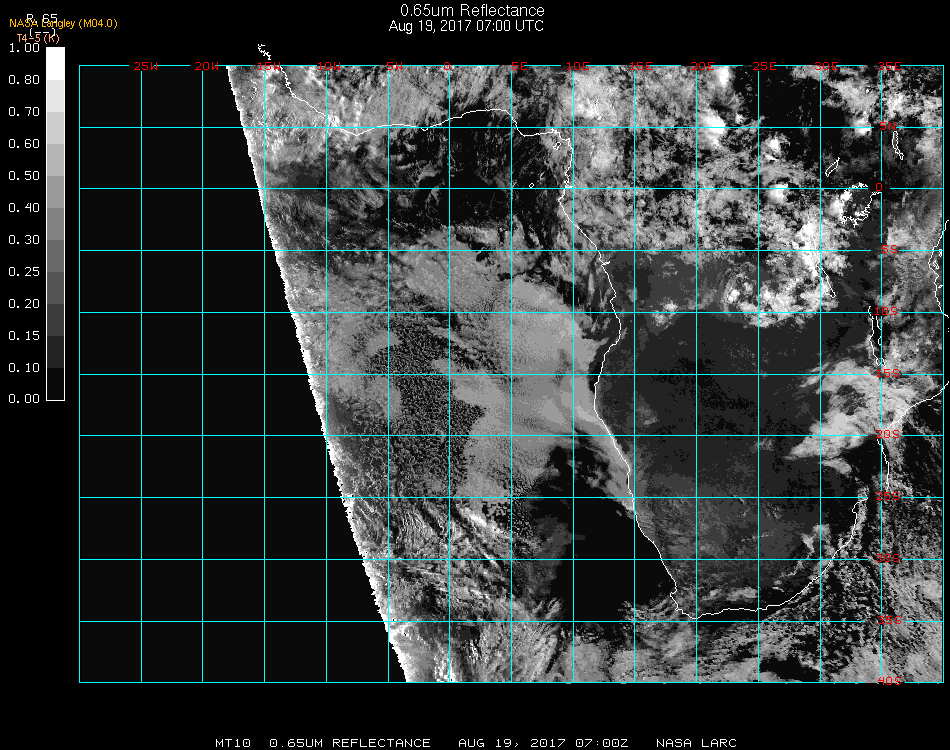Select the 0.20 value on the reflectance scale
Viewport: 950px width, 750px height.
pos(24,304)
